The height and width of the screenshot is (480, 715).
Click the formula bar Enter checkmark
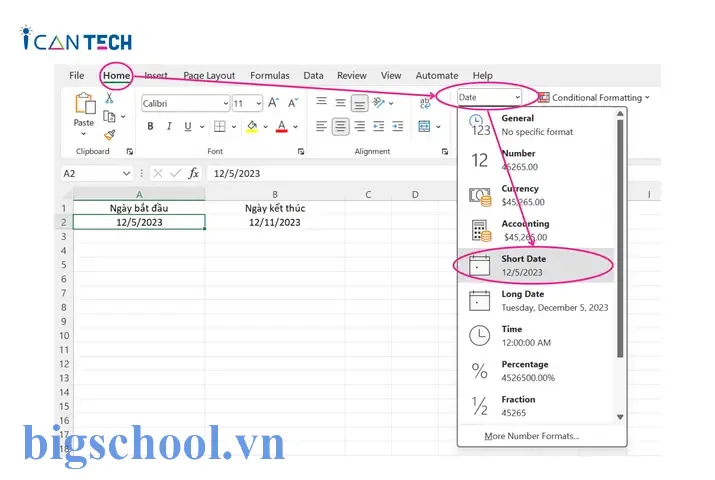click(175, 173)
